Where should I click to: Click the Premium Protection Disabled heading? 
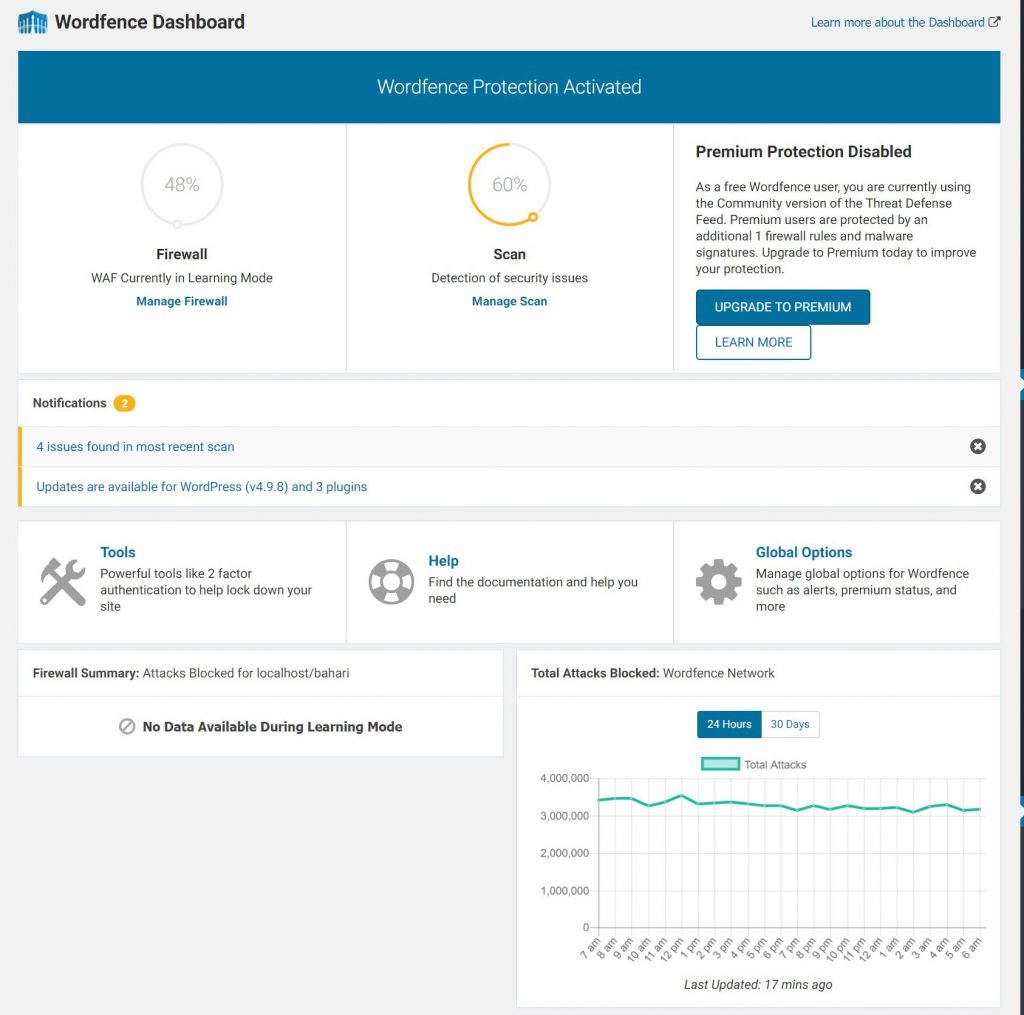[x=803, y=152]
